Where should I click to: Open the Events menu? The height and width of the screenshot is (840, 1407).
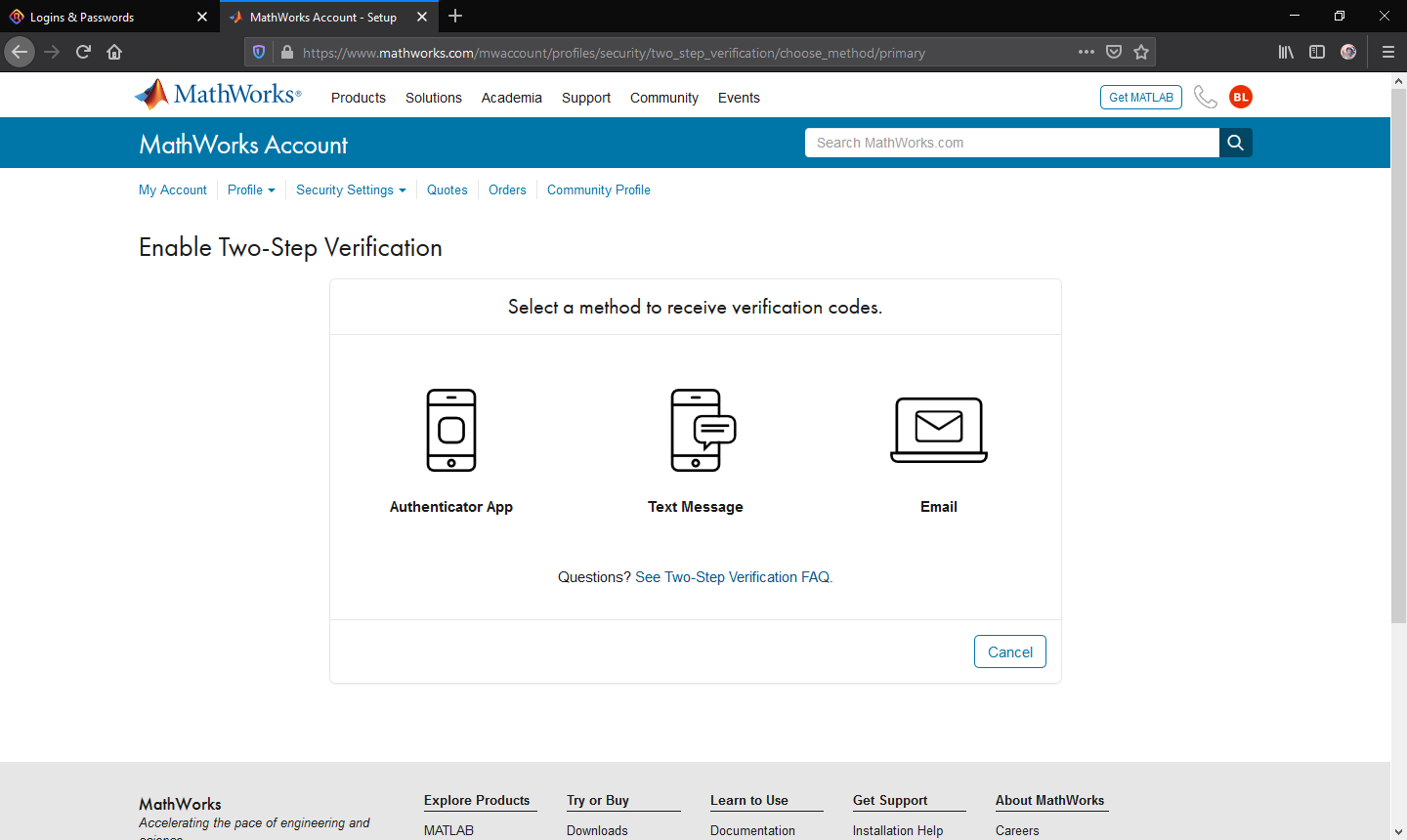[739, 98]
